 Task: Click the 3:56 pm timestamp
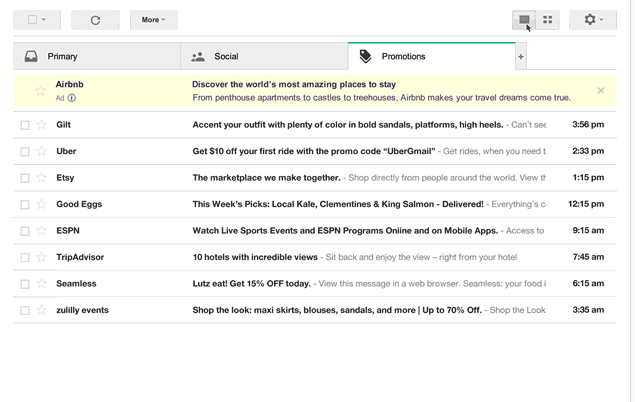pos(588,124)
